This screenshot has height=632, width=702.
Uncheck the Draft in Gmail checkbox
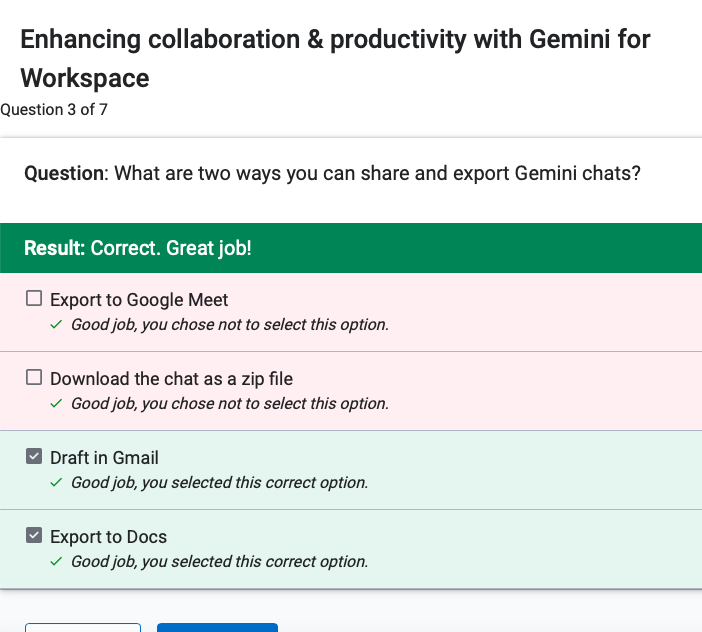click(34, 457)
